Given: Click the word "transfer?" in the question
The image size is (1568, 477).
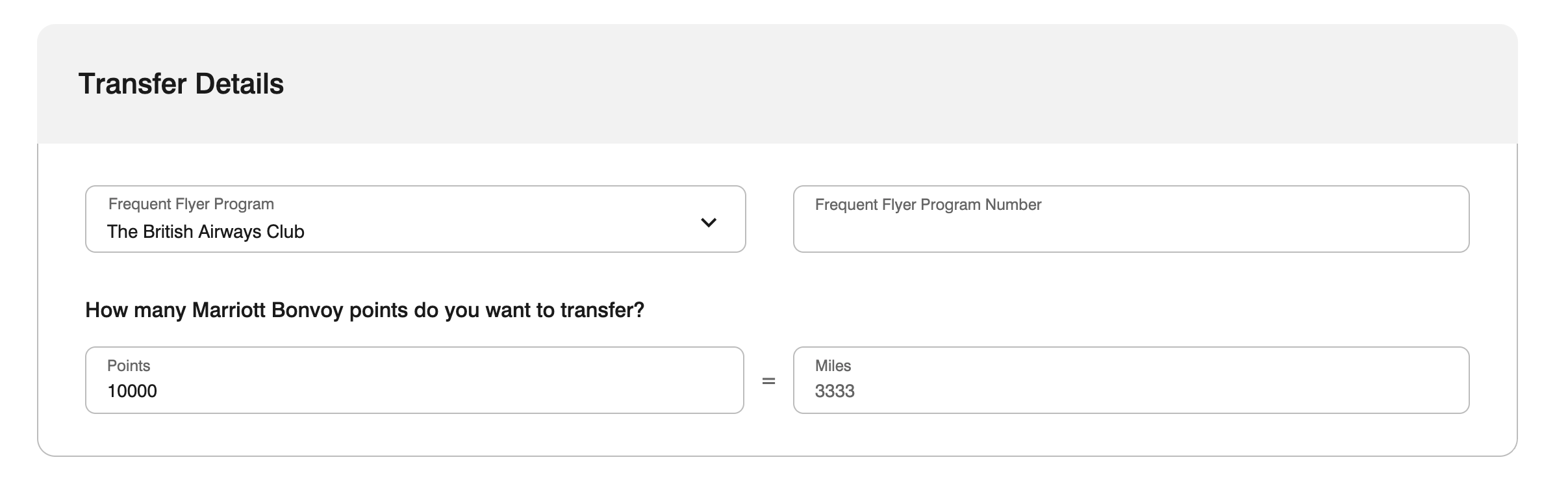Looking at the screenshot, I should tap(602, 310).
